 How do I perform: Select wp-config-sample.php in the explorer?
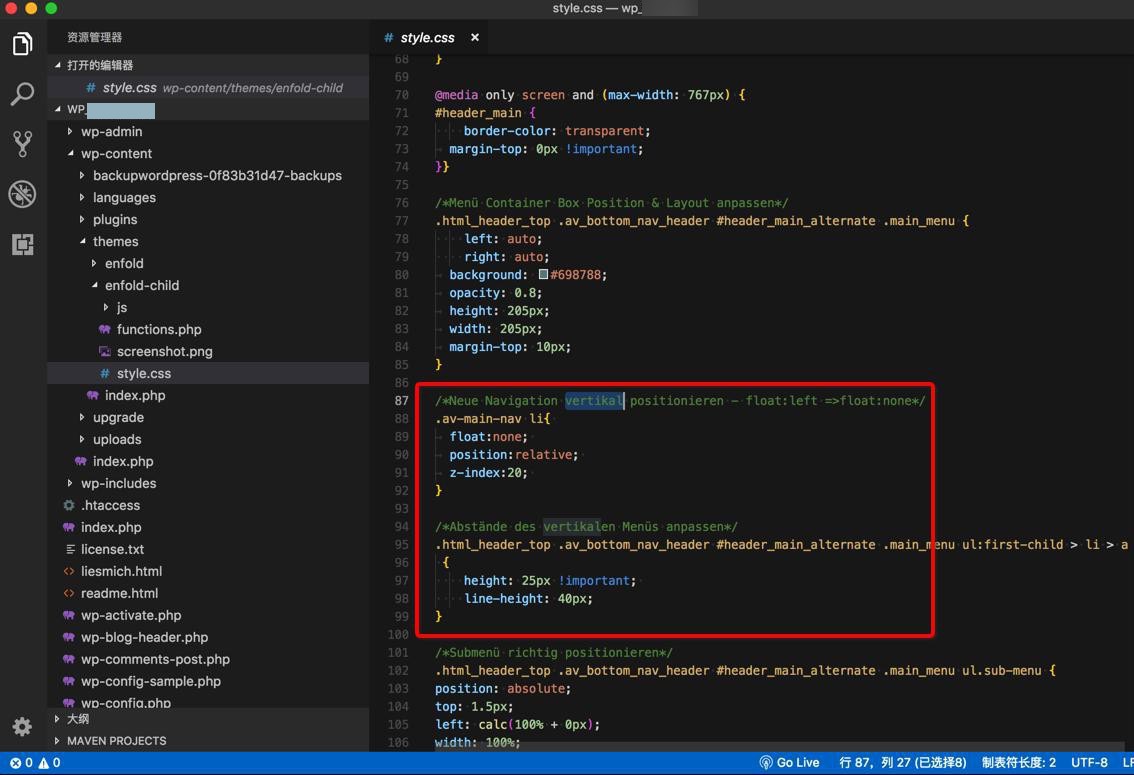click(150, 681)
